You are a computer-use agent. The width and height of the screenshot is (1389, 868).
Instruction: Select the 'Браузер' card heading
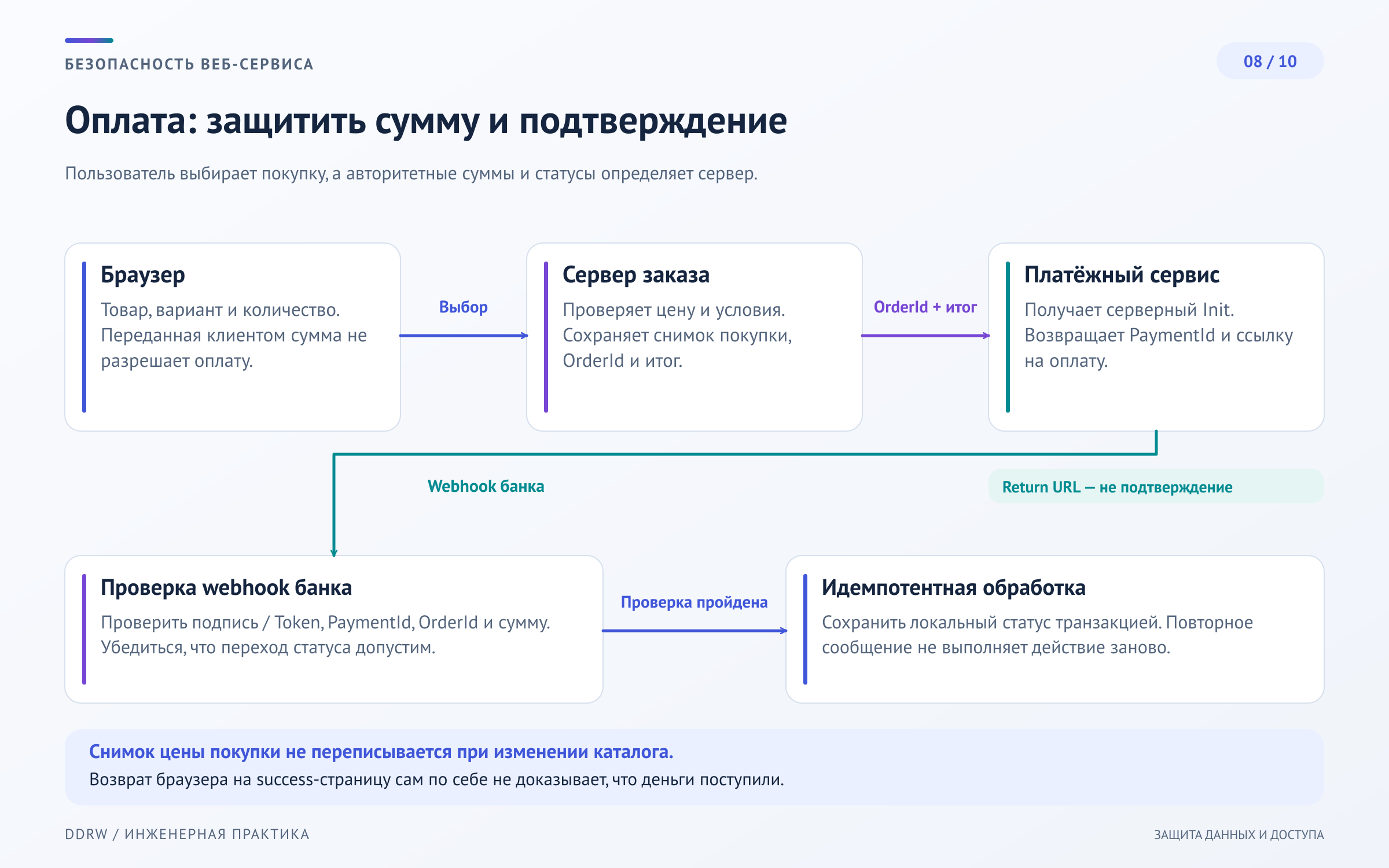[143, 275]
